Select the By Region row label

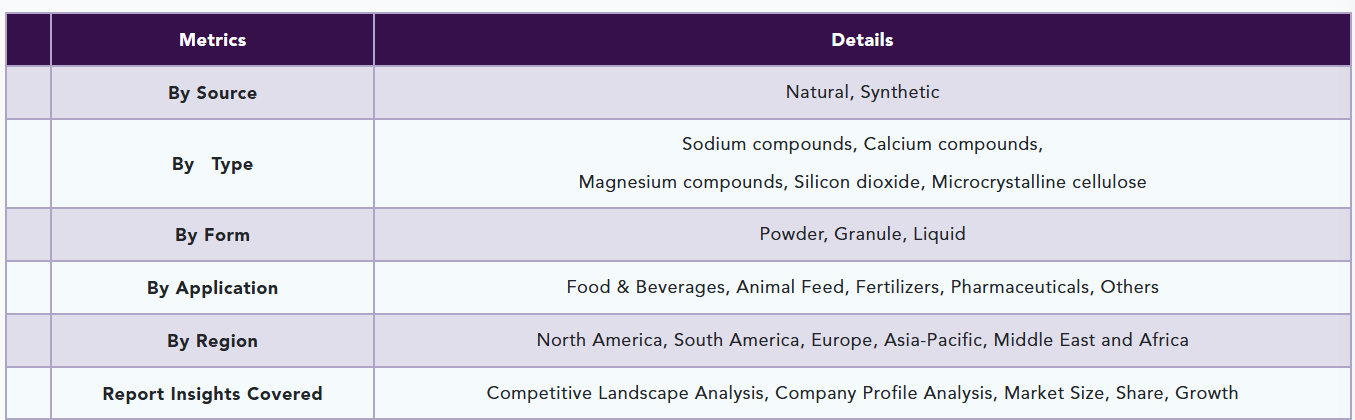(x=212, y=341)
